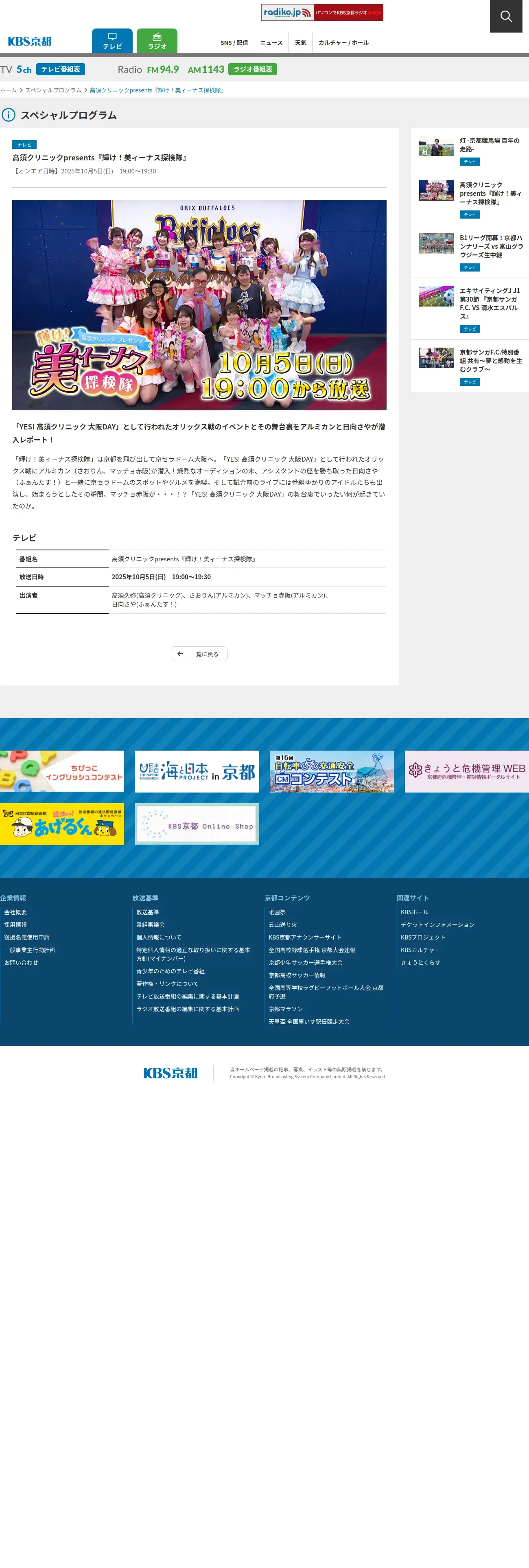Open 採用情報 footer link
Screen dimensions: 529x1568
(x=15, y=925)
